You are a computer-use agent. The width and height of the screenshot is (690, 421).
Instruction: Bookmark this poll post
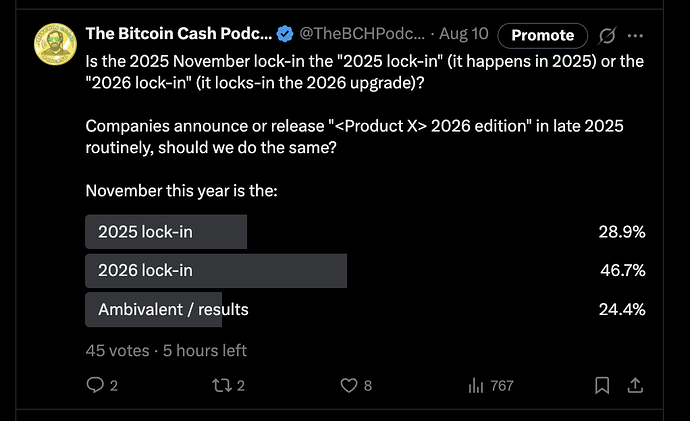[x=602, y=386]
